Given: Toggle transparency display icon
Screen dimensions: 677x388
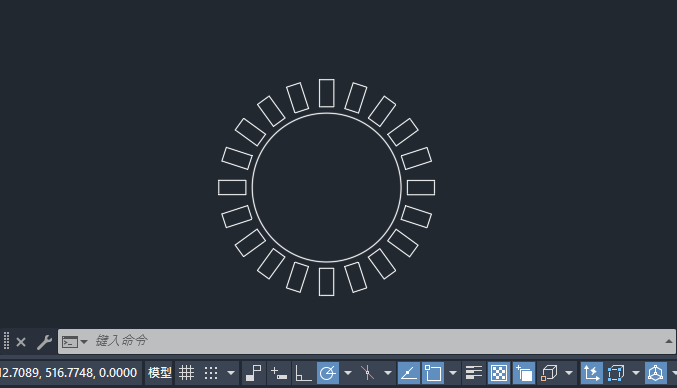Looking at the screenshot, I should click(x=499, y=373).
